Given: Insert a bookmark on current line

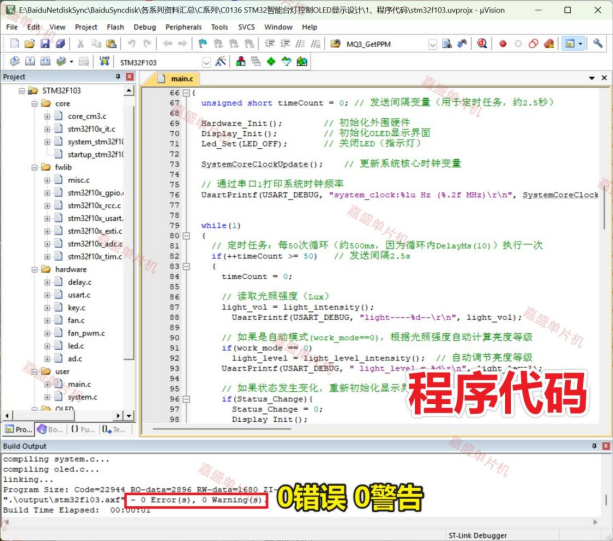Looking at the screenshot, I should pyautogui.click(x=203, y=43).
